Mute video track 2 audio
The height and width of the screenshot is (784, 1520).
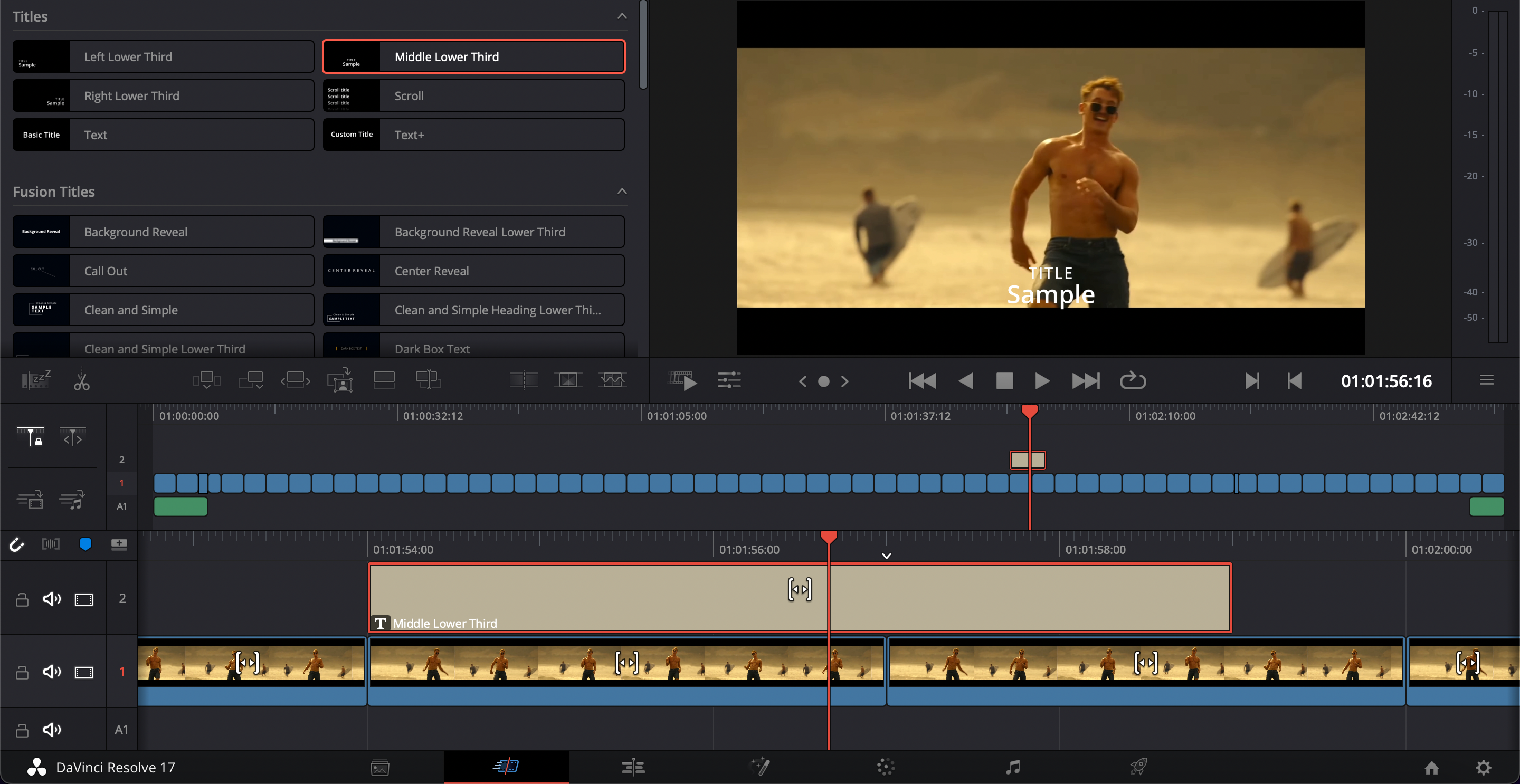click(x=52, y=599)
